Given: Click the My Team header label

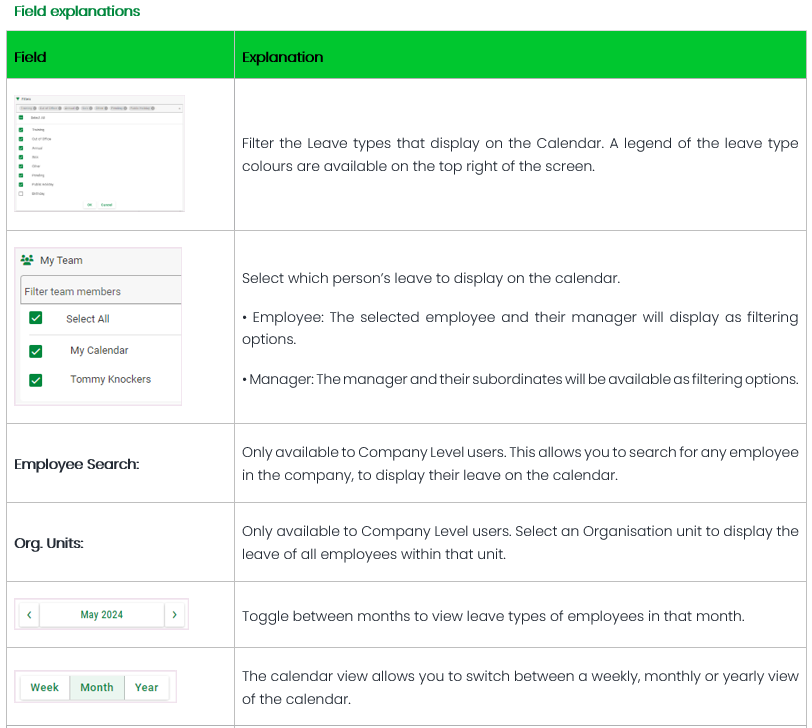Looking at the screenshot, I should [61, 260].
